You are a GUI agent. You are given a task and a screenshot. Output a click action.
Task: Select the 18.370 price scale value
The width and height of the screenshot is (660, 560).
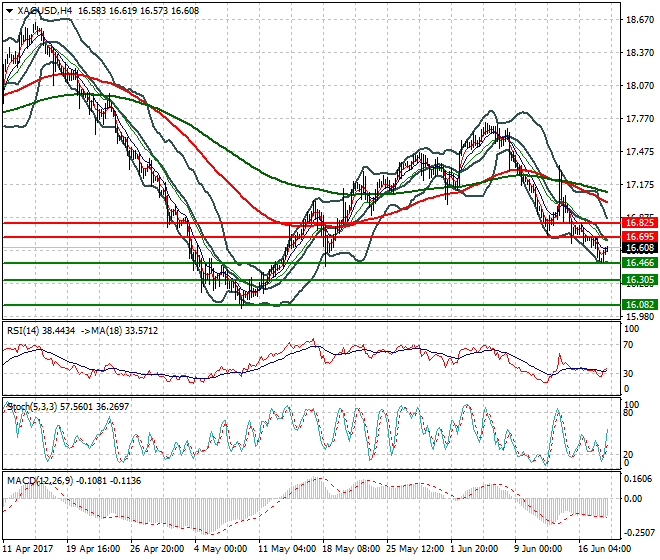click(640, 53)
